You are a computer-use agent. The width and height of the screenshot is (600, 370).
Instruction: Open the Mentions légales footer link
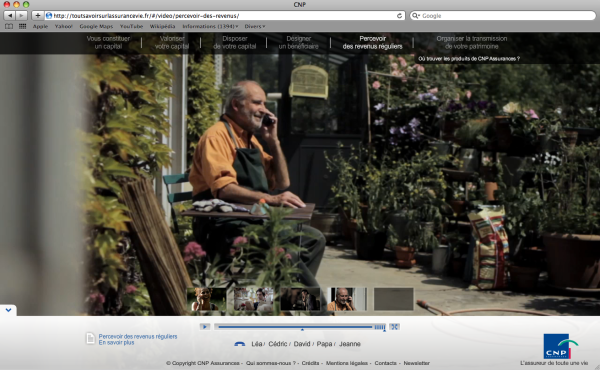tap(346, 363)
